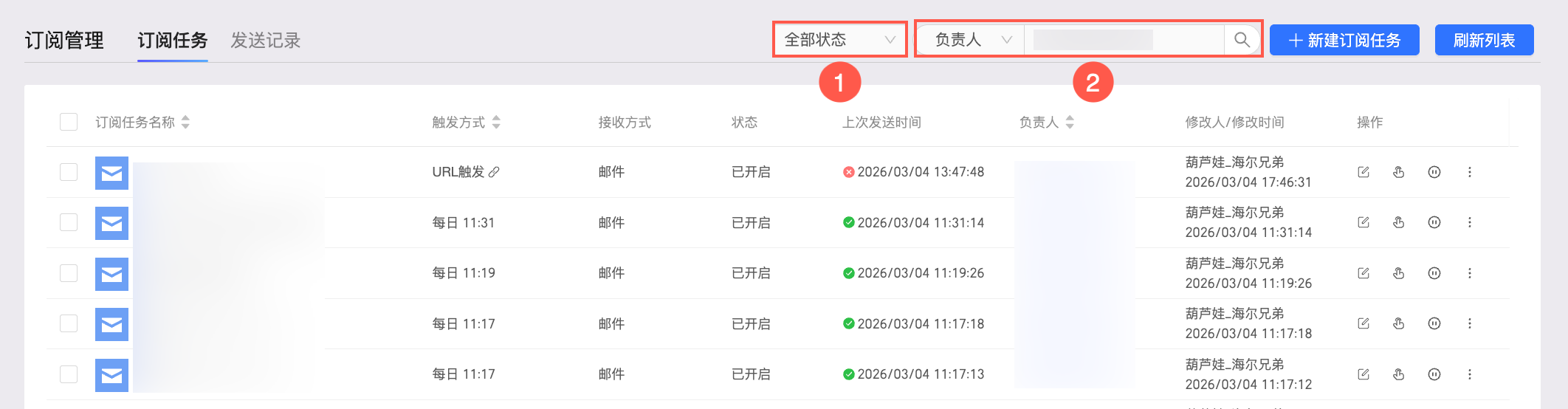Switch to the 发送记录 tab
Screen dimensions: 1568x409
coord(266,41)
